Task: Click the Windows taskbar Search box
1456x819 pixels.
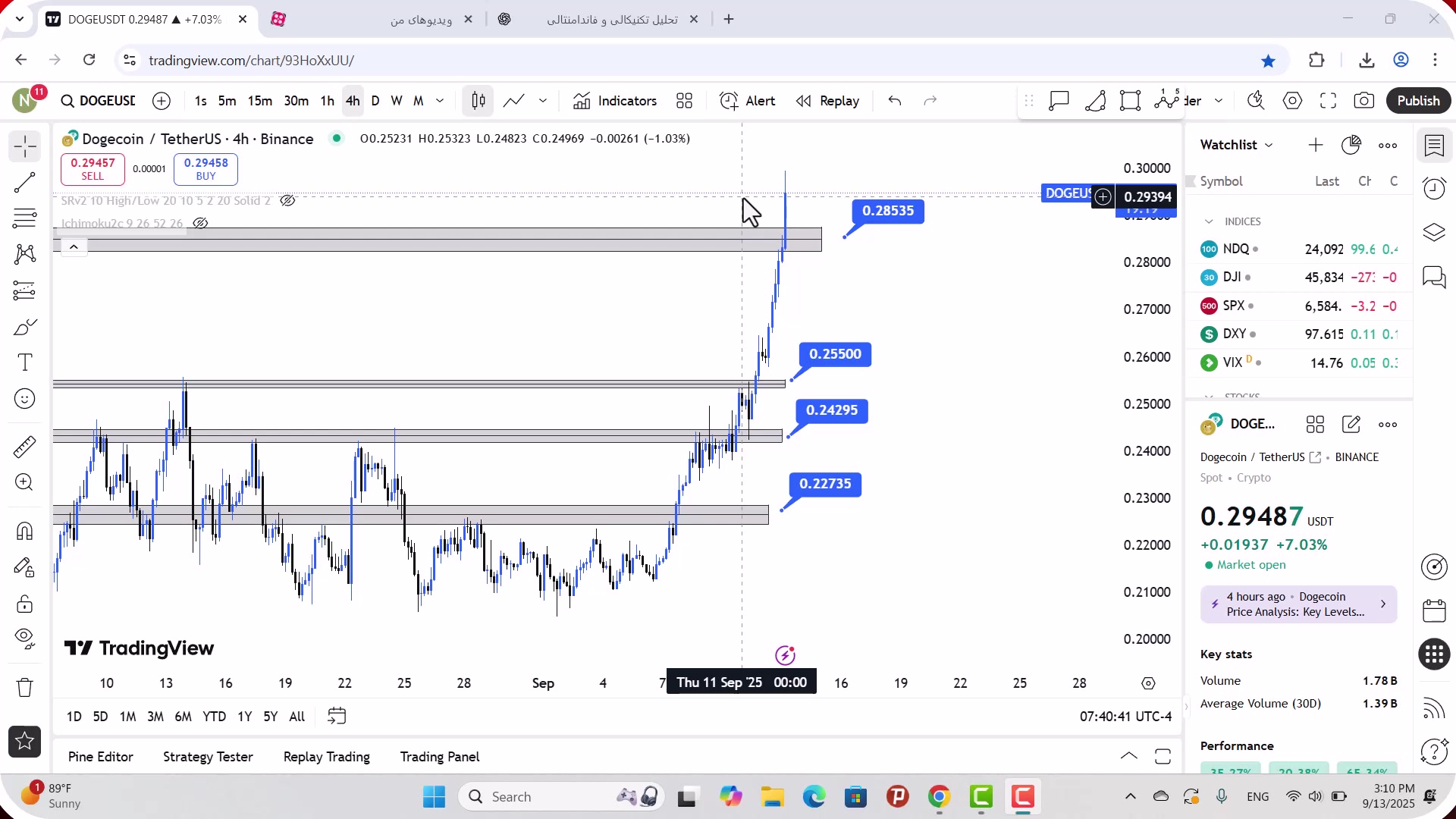Action: (x=561, y=797)
